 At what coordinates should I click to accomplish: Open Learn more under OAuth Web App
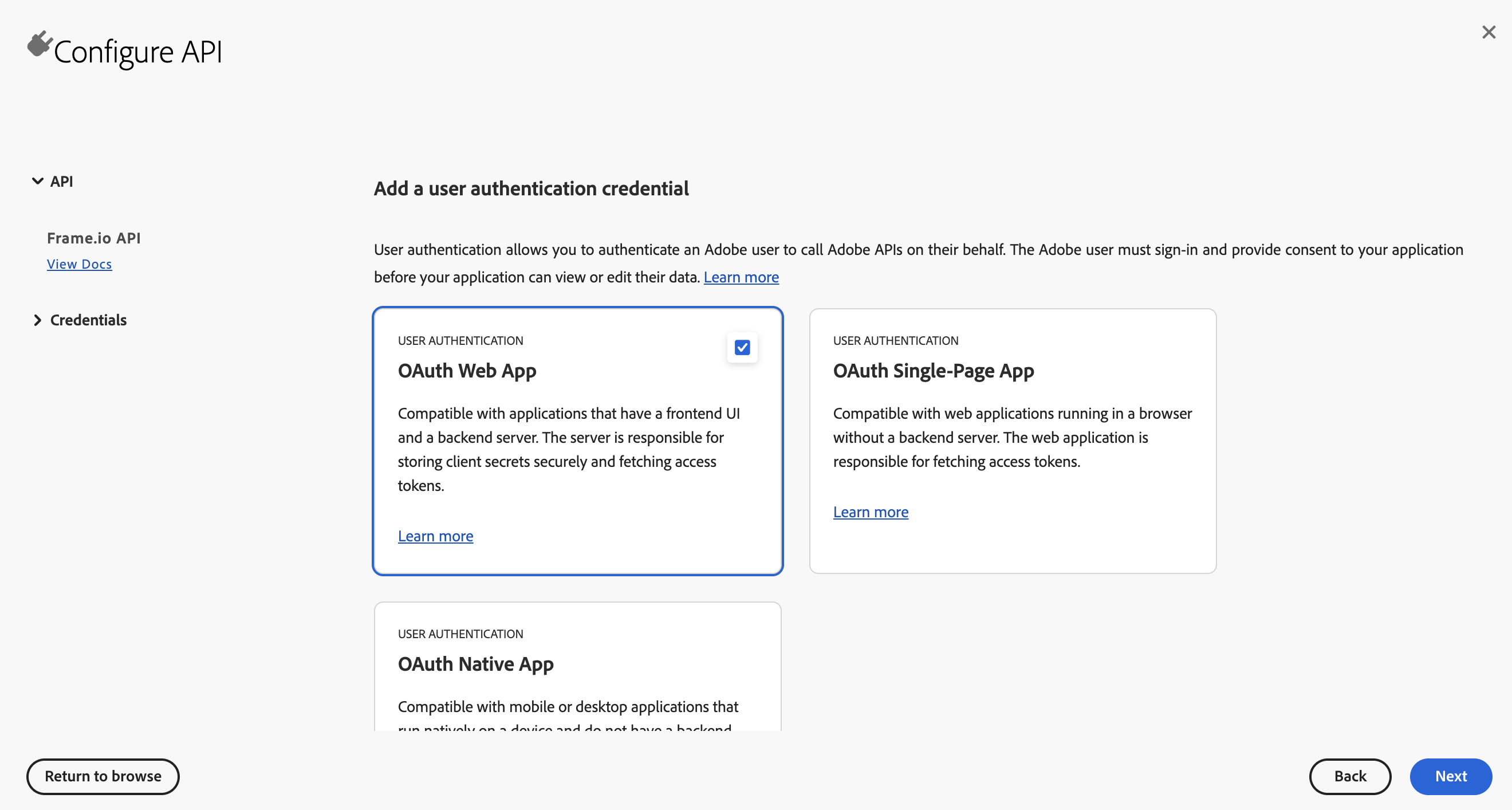click(x=435, y=536)
